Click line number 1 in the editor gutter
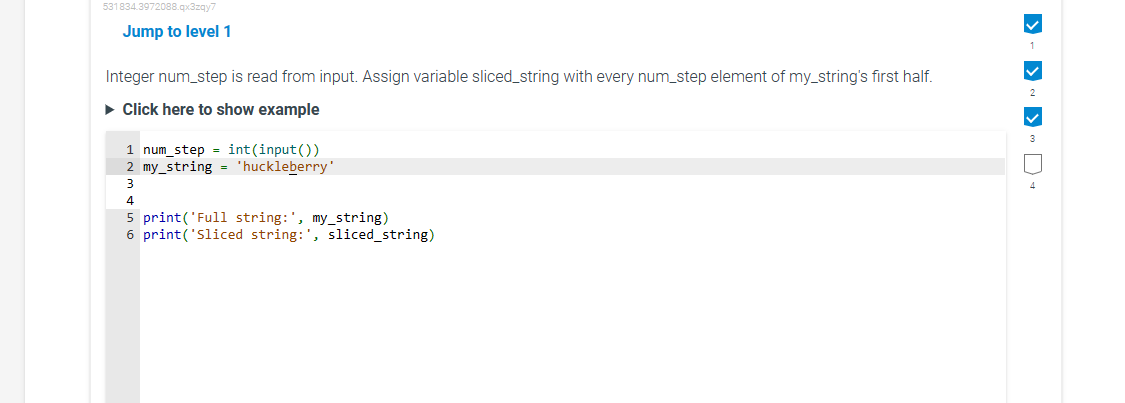This screenshot has height=403, width=1125. point(130,150)
